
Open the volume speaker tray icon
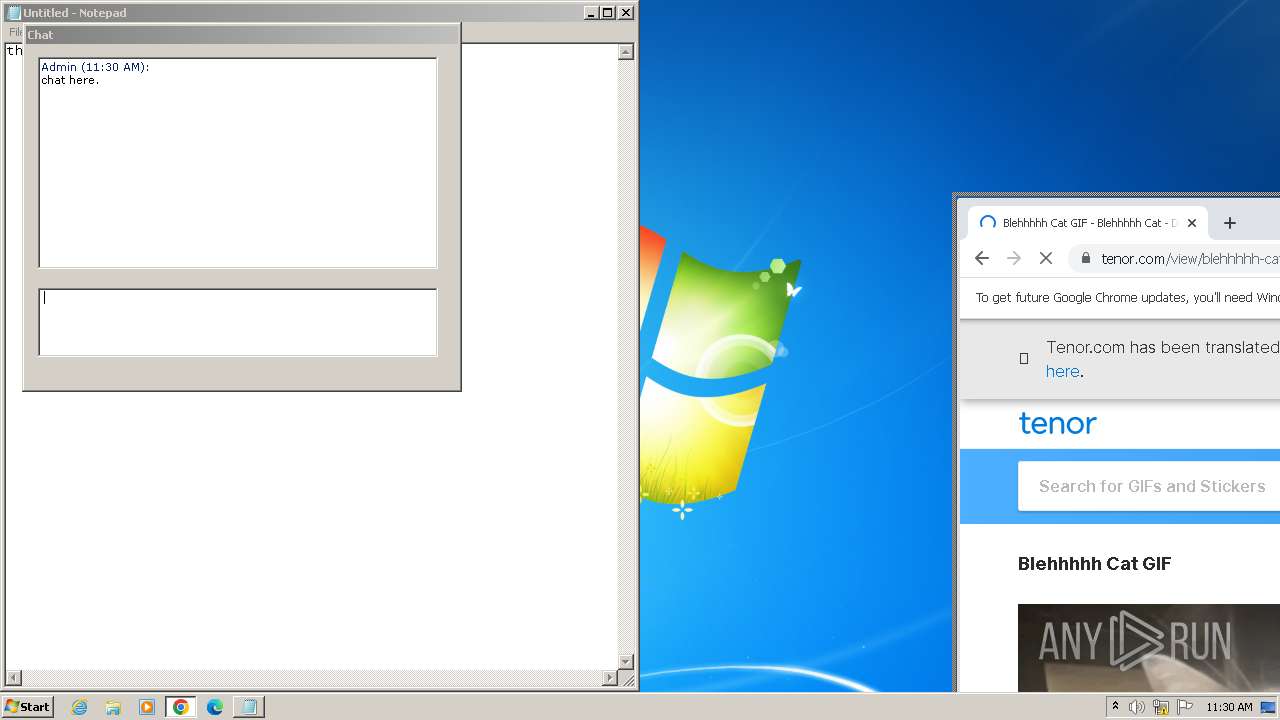coord(1137,707)
